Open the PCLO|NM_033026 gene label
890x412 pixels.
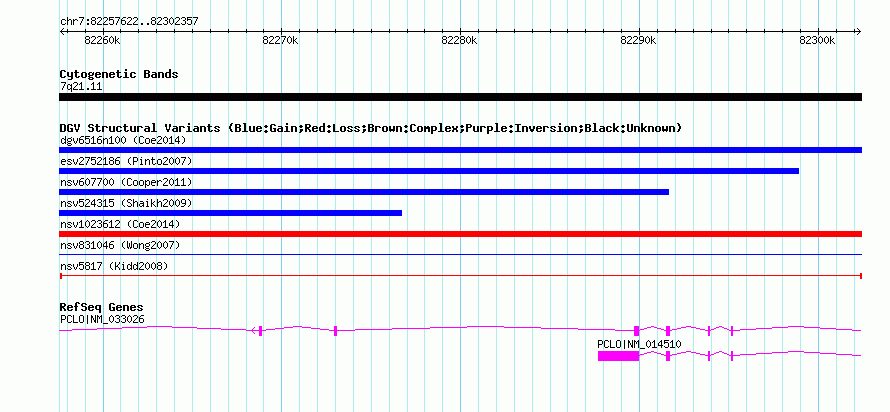click(102, 319)
